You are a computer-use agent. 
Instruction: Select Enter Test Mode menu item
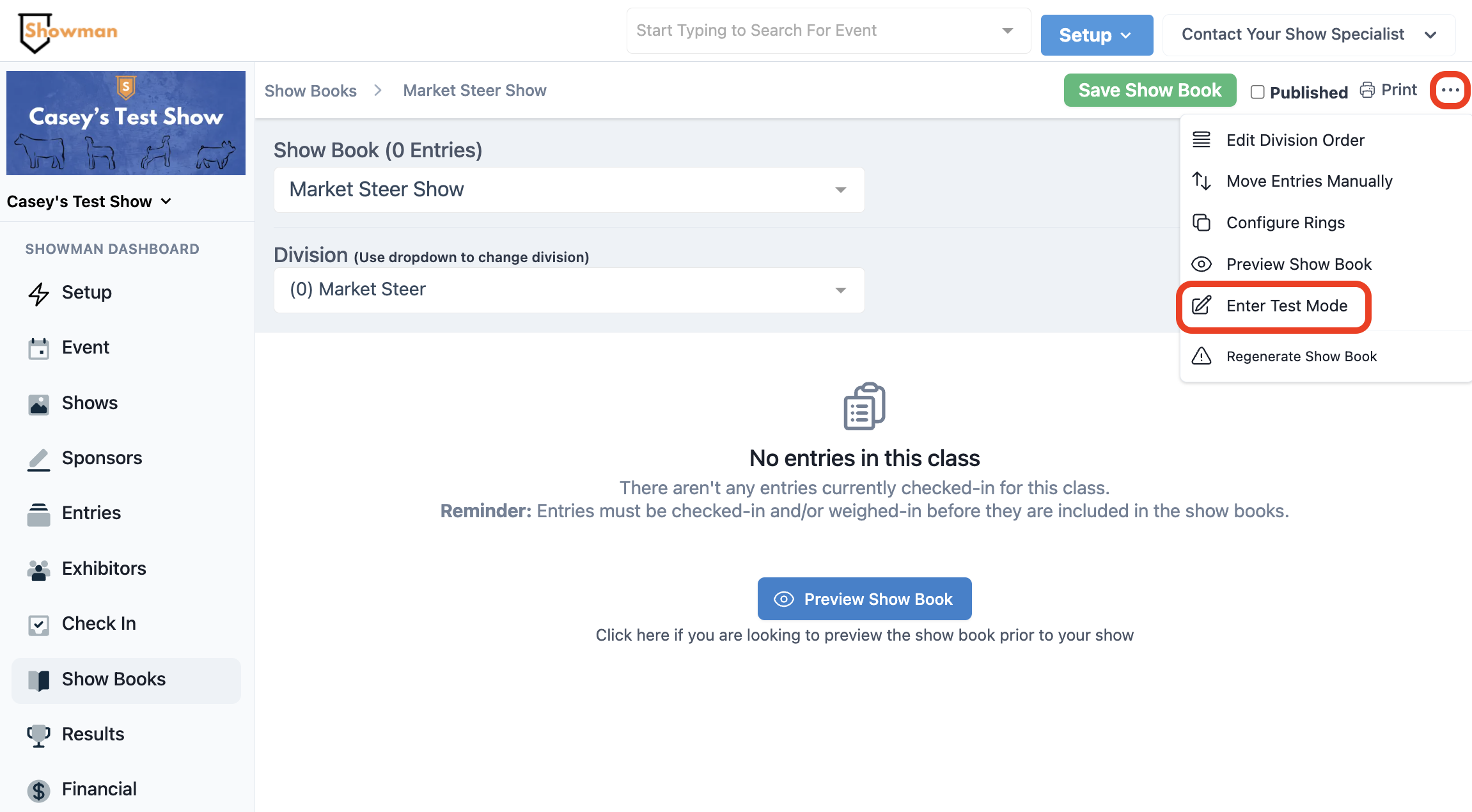pyautogui.click(x=1286, y=306)
